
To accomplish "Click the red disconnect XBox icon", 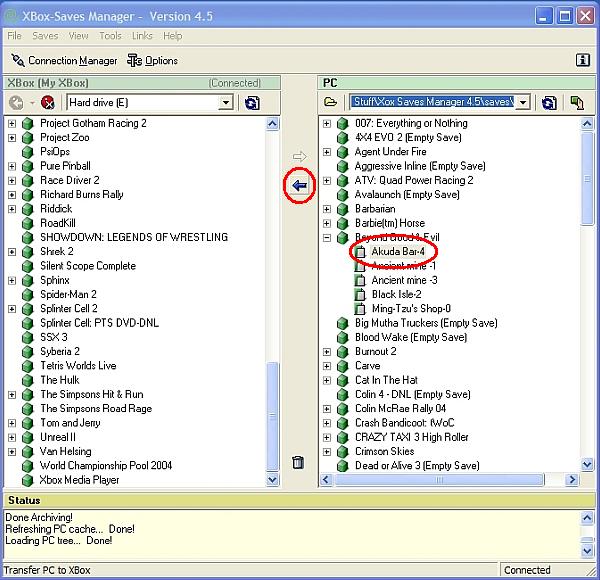I will (47, 103).
